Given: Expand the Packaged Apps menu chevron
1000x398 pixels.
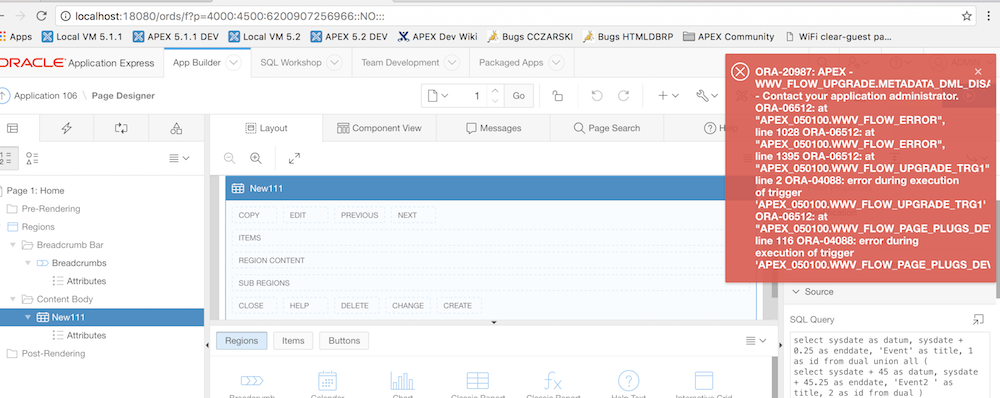Looking at the screenshot, I should (556, 63).
